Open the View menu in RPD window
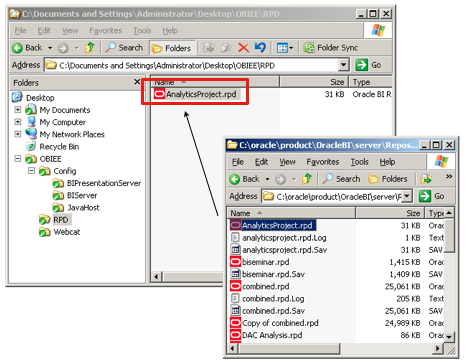 click(70, 31)
